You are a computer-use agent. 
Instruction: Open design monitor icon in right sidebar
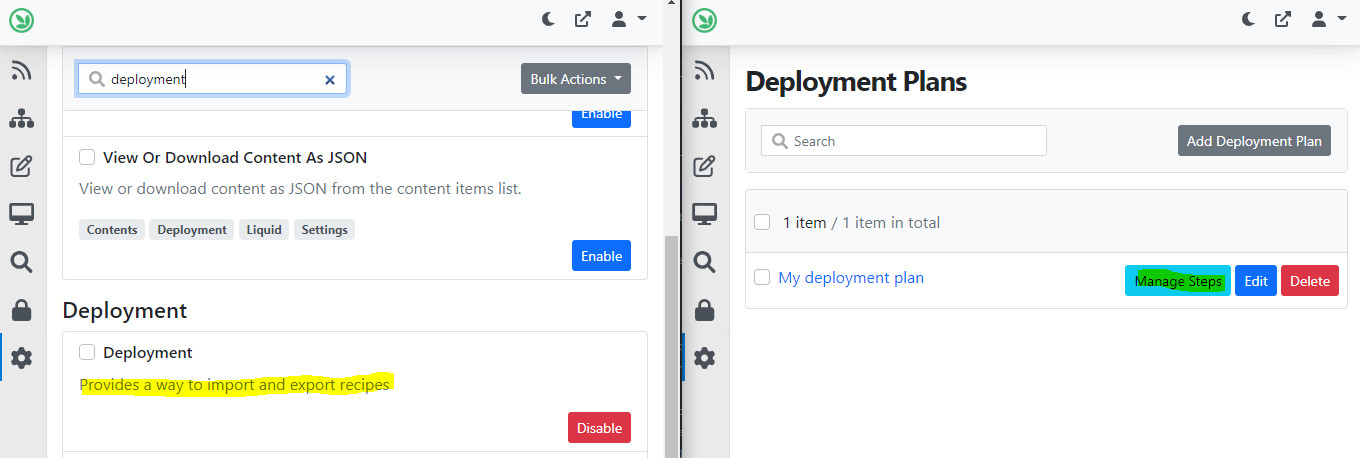pos(705,214)
